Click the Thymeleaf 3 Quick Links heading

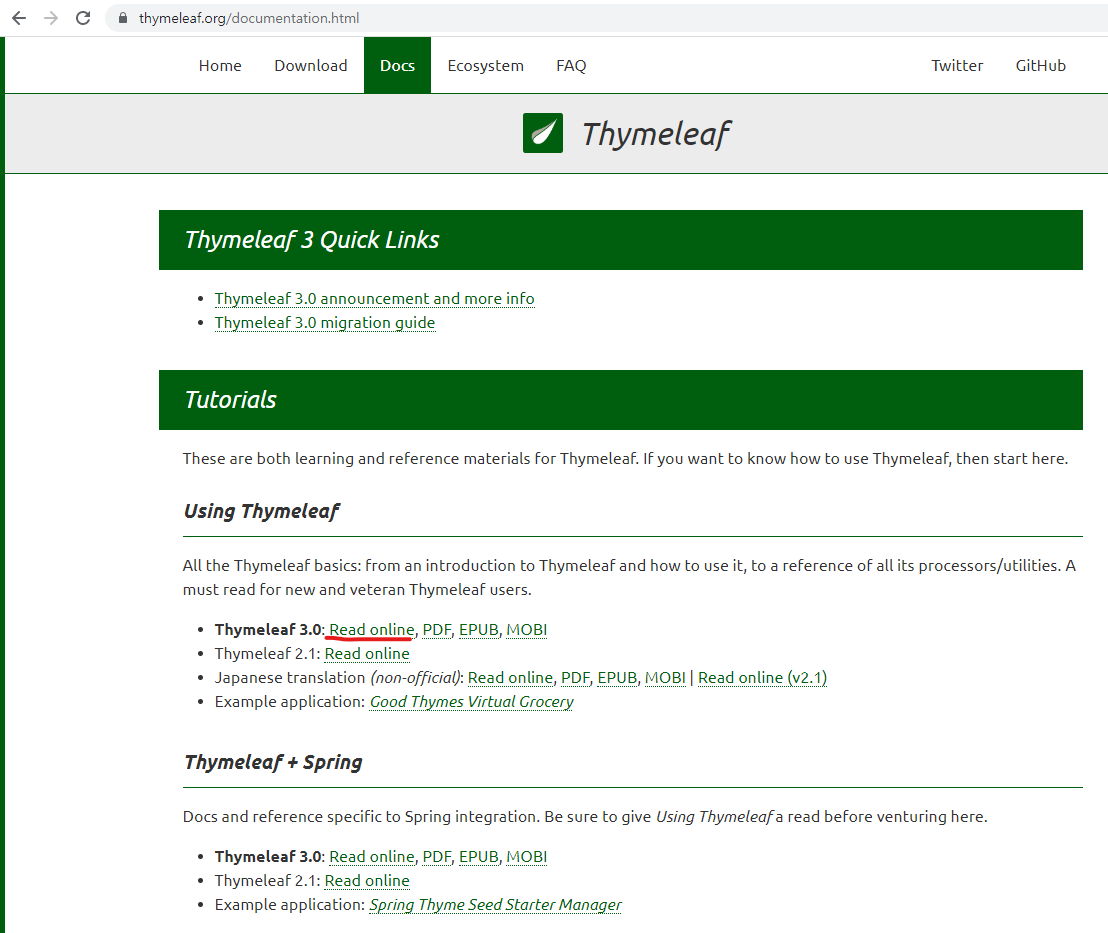pyautogui.click(x=312, y=240)
